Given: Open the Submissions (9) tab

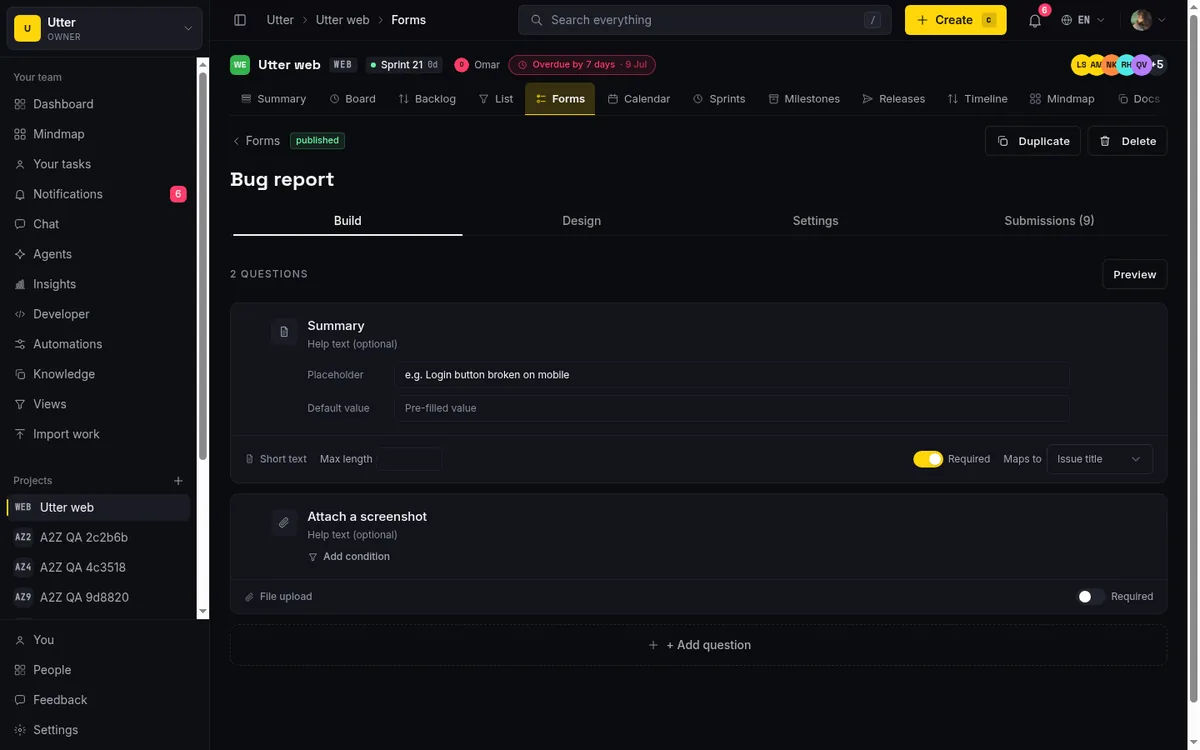Looking at the screenshot, I should (1050, 221).
